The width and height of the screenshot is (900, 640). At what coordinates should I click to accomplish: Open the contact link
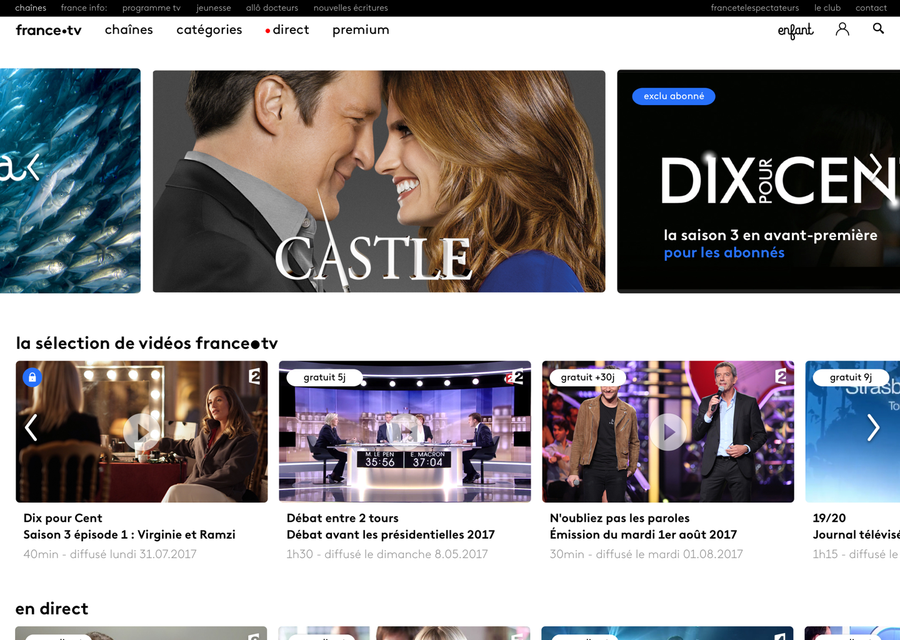(871, 8)
